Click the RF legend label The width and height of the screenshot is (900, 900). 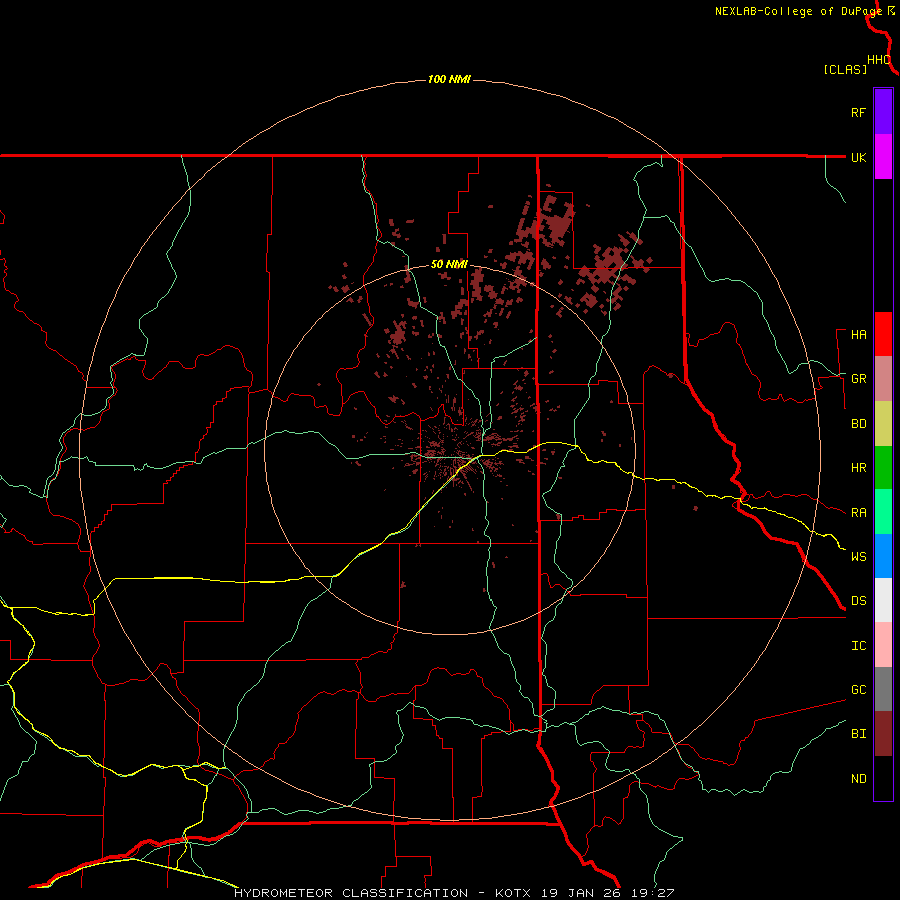[x=859, y=112]
